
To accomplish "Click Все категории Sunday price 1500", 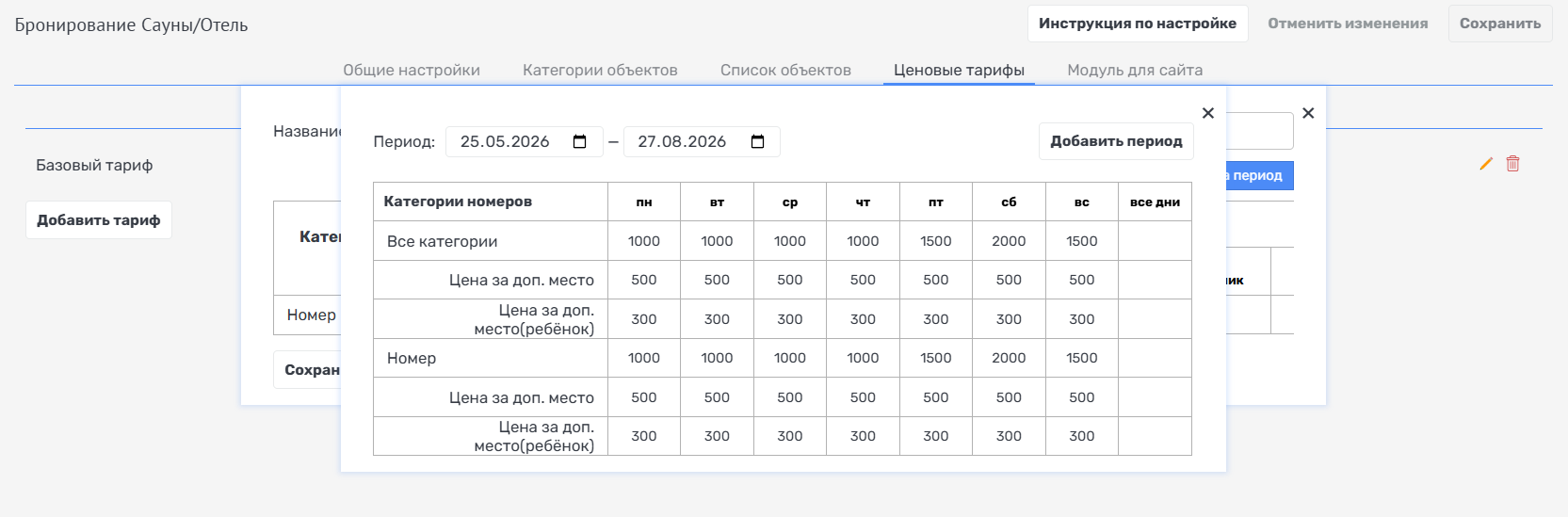I will click(x=1082, y=241).
